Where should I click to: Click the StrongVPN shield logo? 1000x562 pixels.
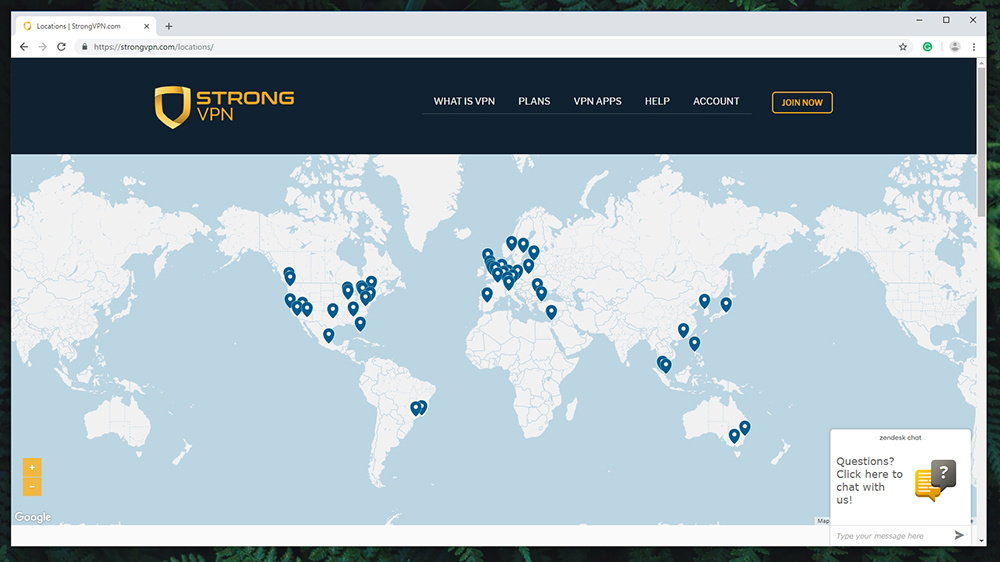coord(173,107)
